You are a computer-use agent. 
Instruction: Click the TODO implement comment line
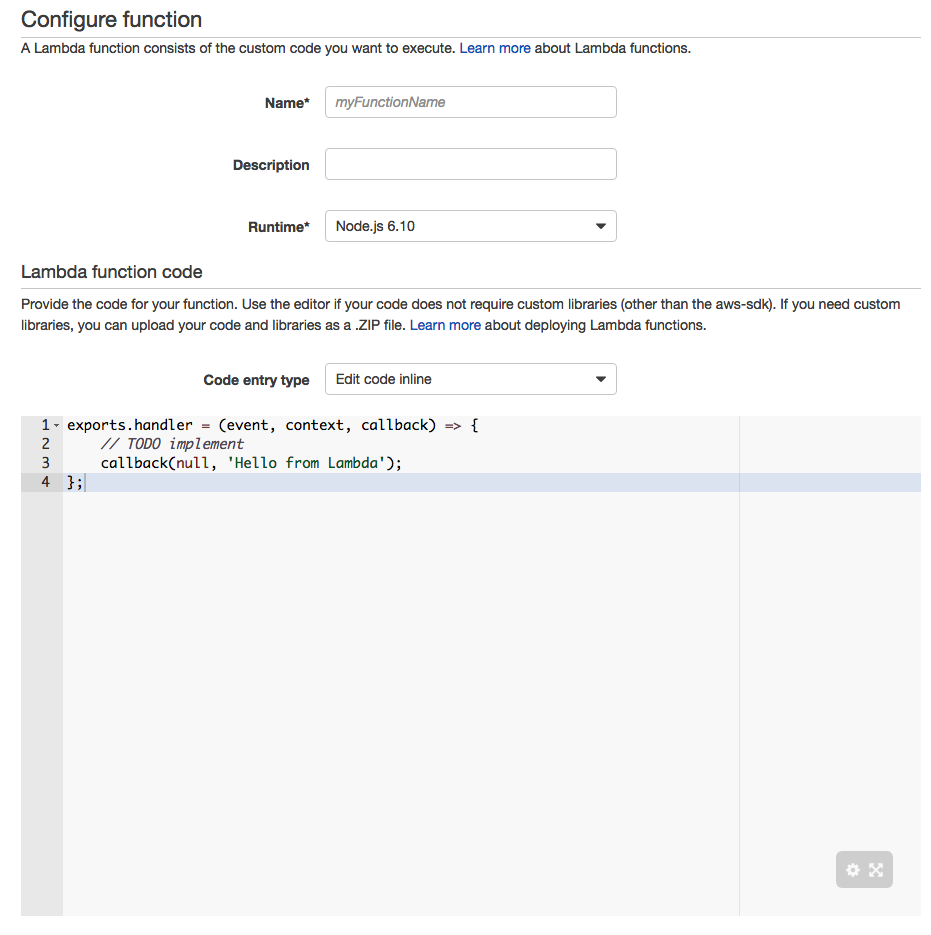[172, 444]
